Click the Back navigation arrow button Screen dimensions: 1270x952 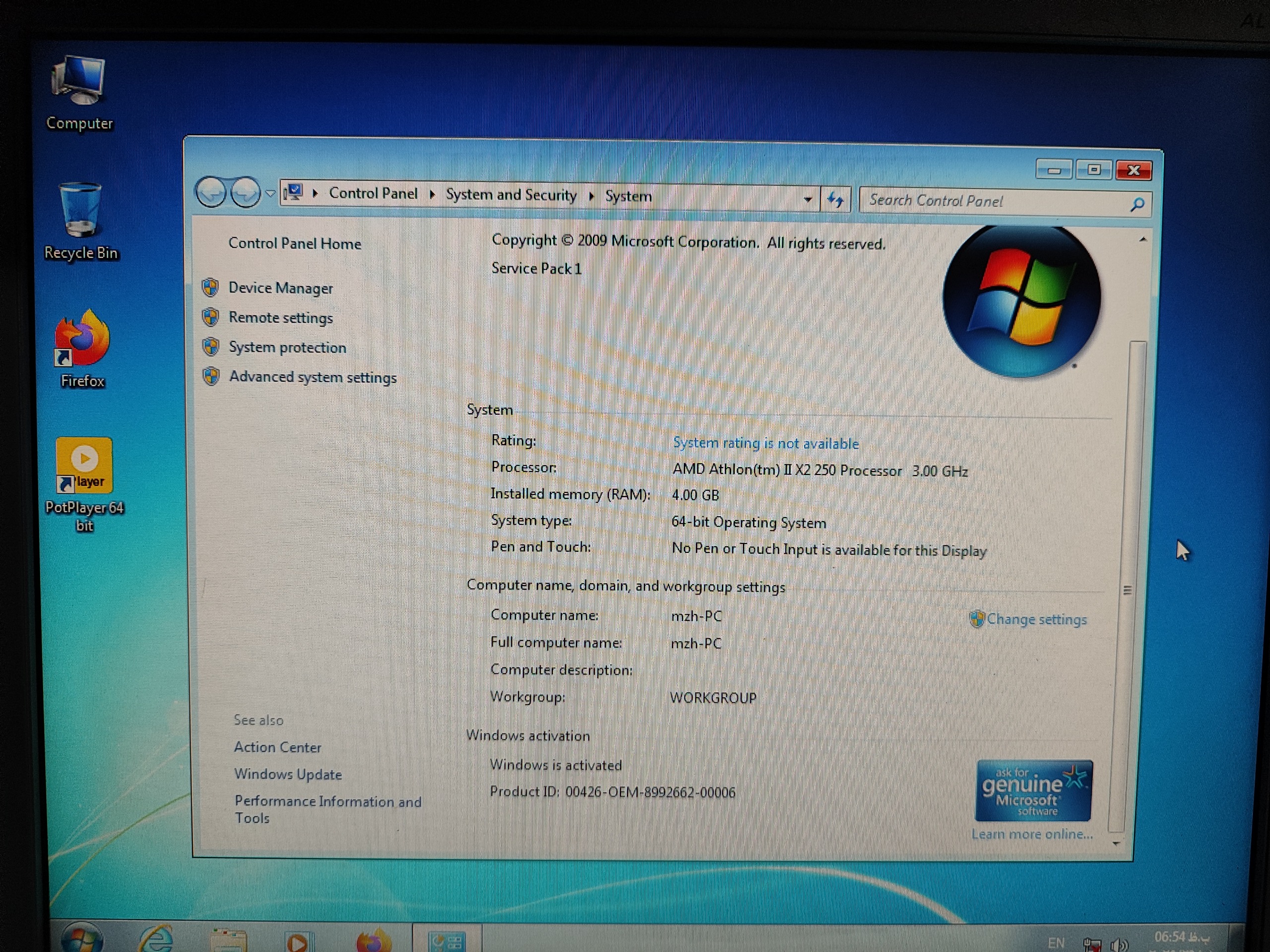(211, 193)
